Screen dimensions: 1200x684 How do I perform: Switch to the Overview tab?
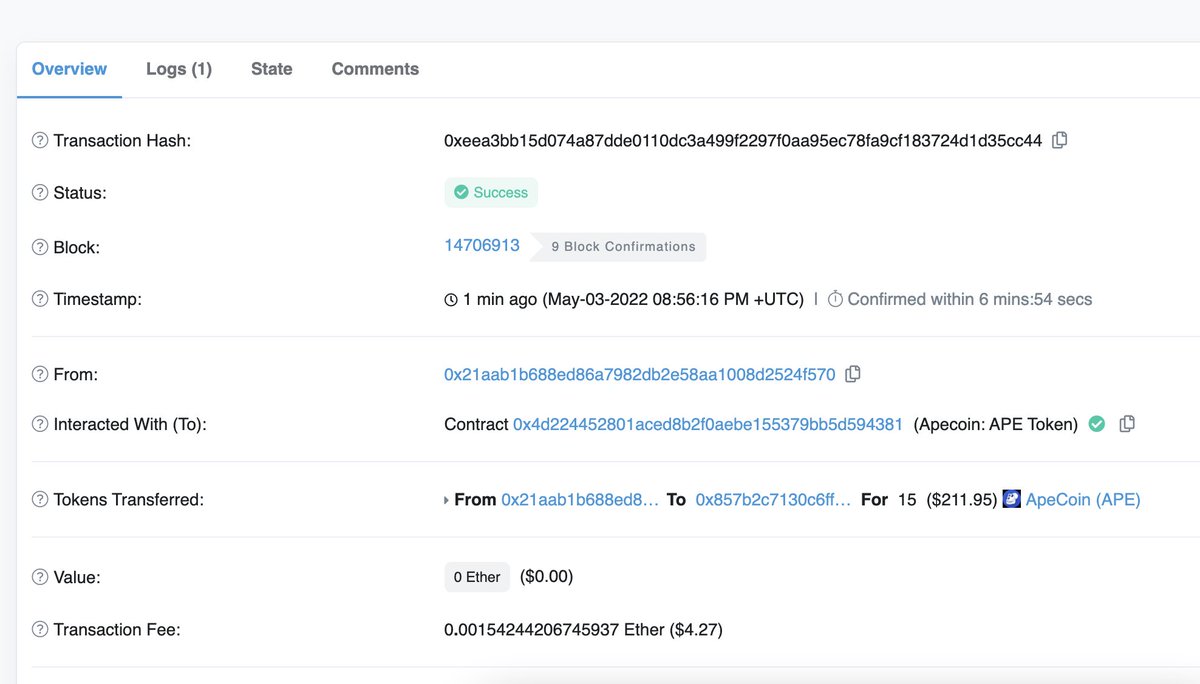(x=69, y=69)
